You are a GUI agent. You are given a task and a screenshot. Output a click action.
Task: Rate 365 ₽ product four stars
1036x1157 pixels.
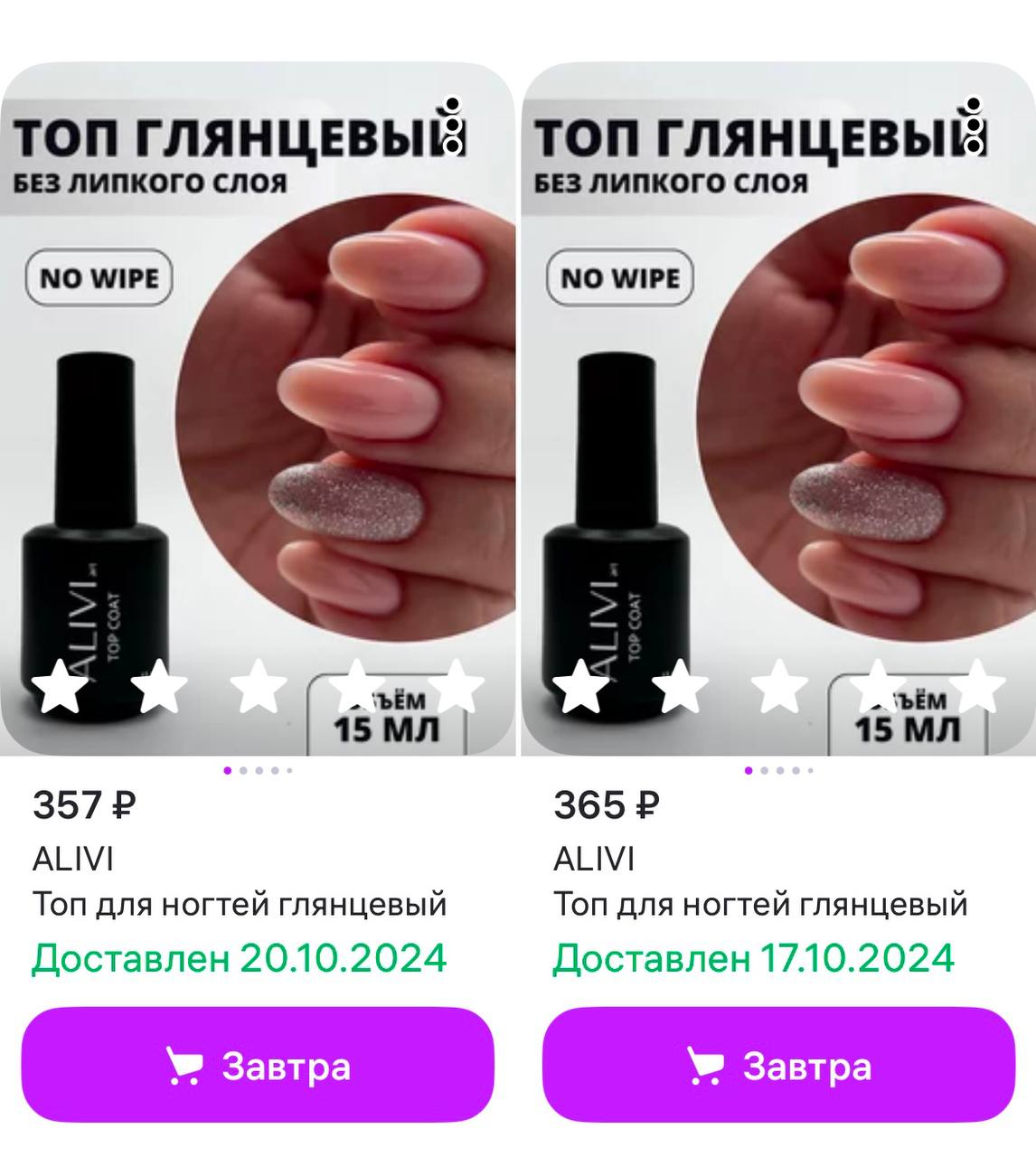[x=879, y=686]
